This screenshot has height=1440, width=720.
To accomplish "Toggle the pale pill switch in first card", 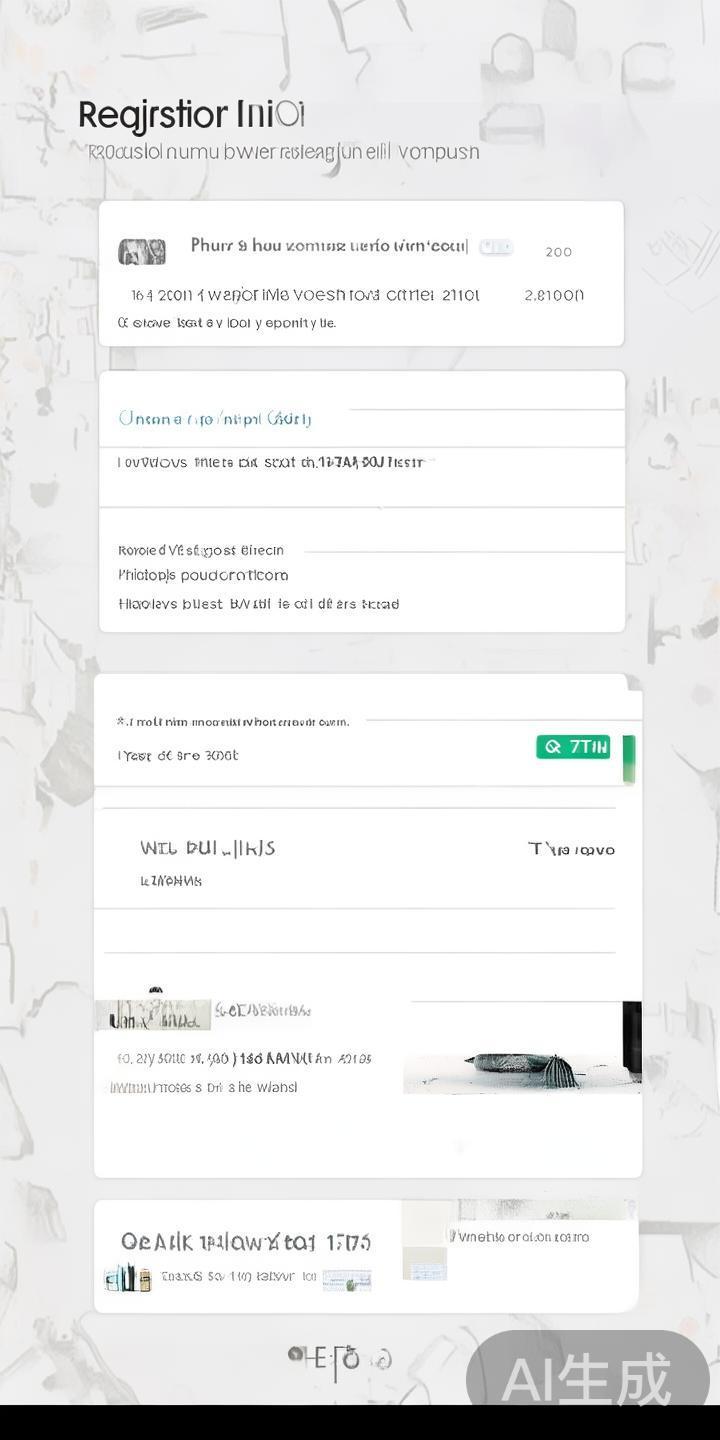I will pyautogui.click(x=496, y=247).
